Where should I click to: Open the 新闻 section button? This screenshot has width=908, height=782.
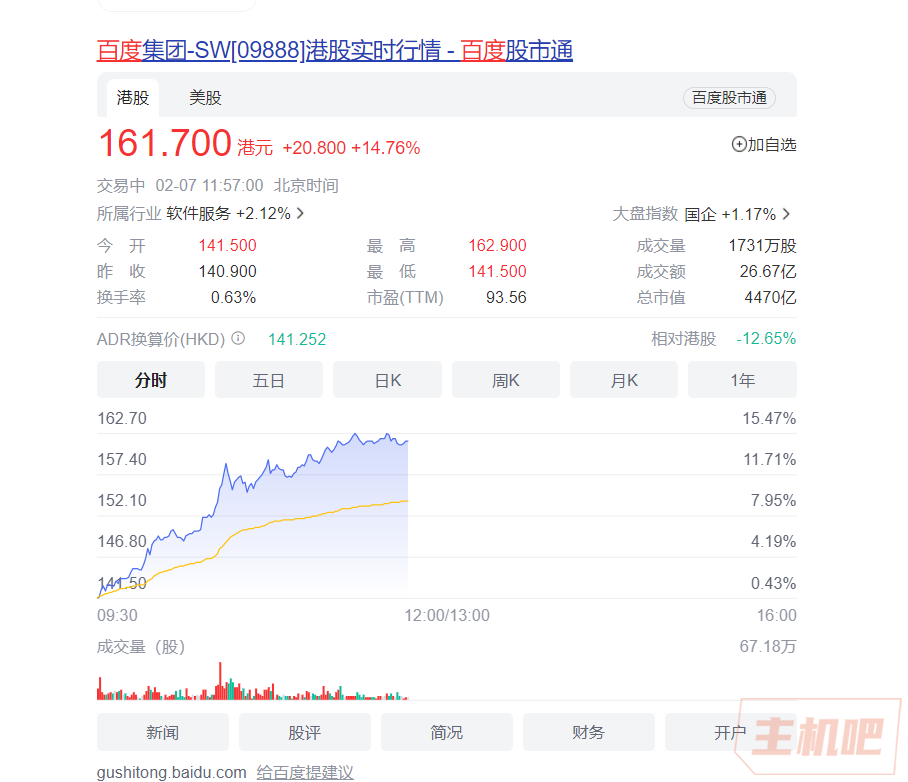163,732
